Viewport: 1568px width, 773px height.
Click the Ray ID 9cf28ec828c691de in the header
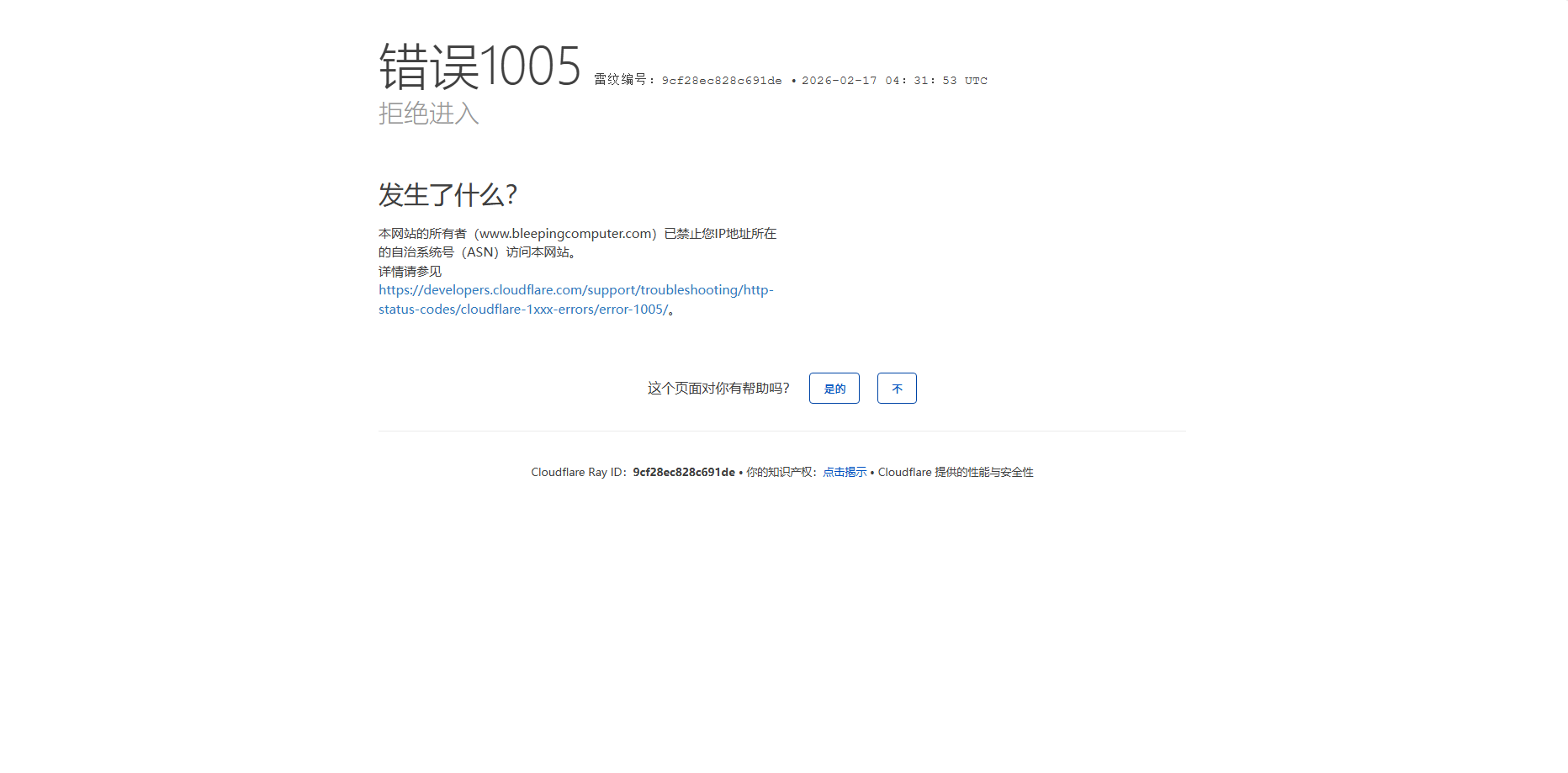tap(722, 81)
